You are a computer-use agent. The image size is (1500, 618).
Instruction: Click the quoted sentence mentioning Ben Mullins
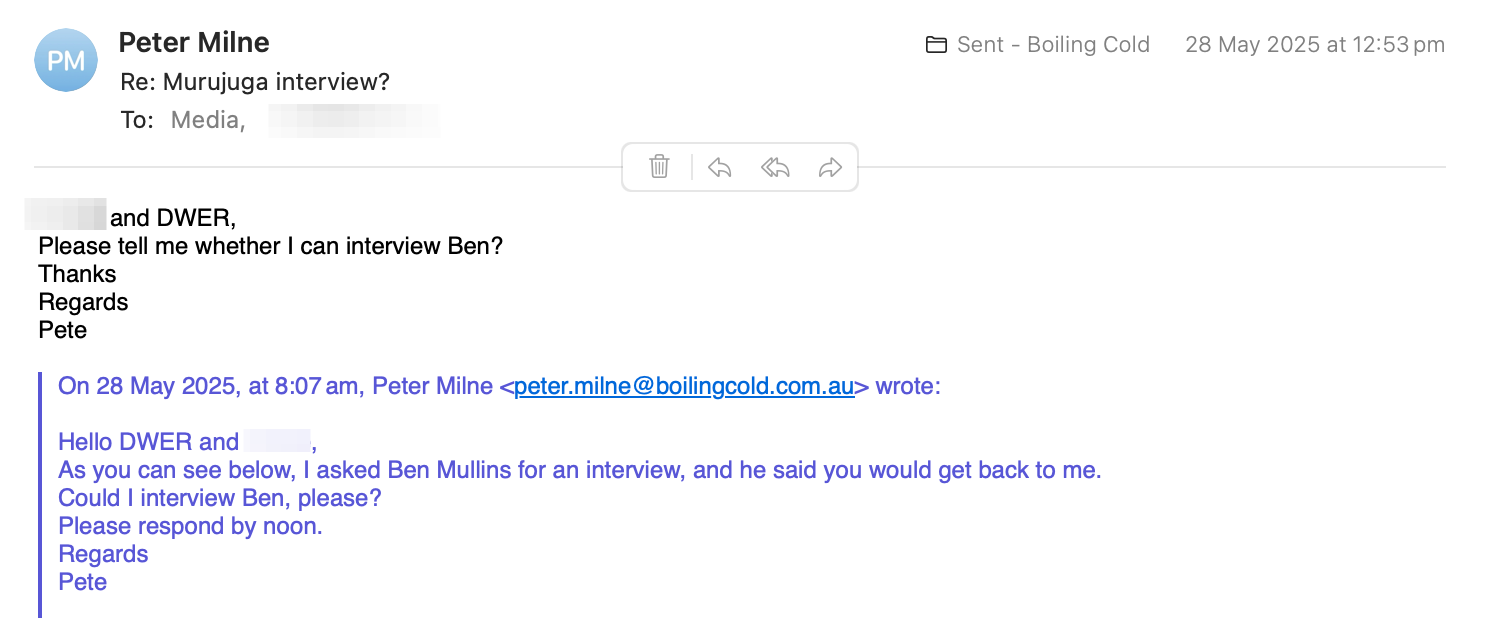click(580, 470)
